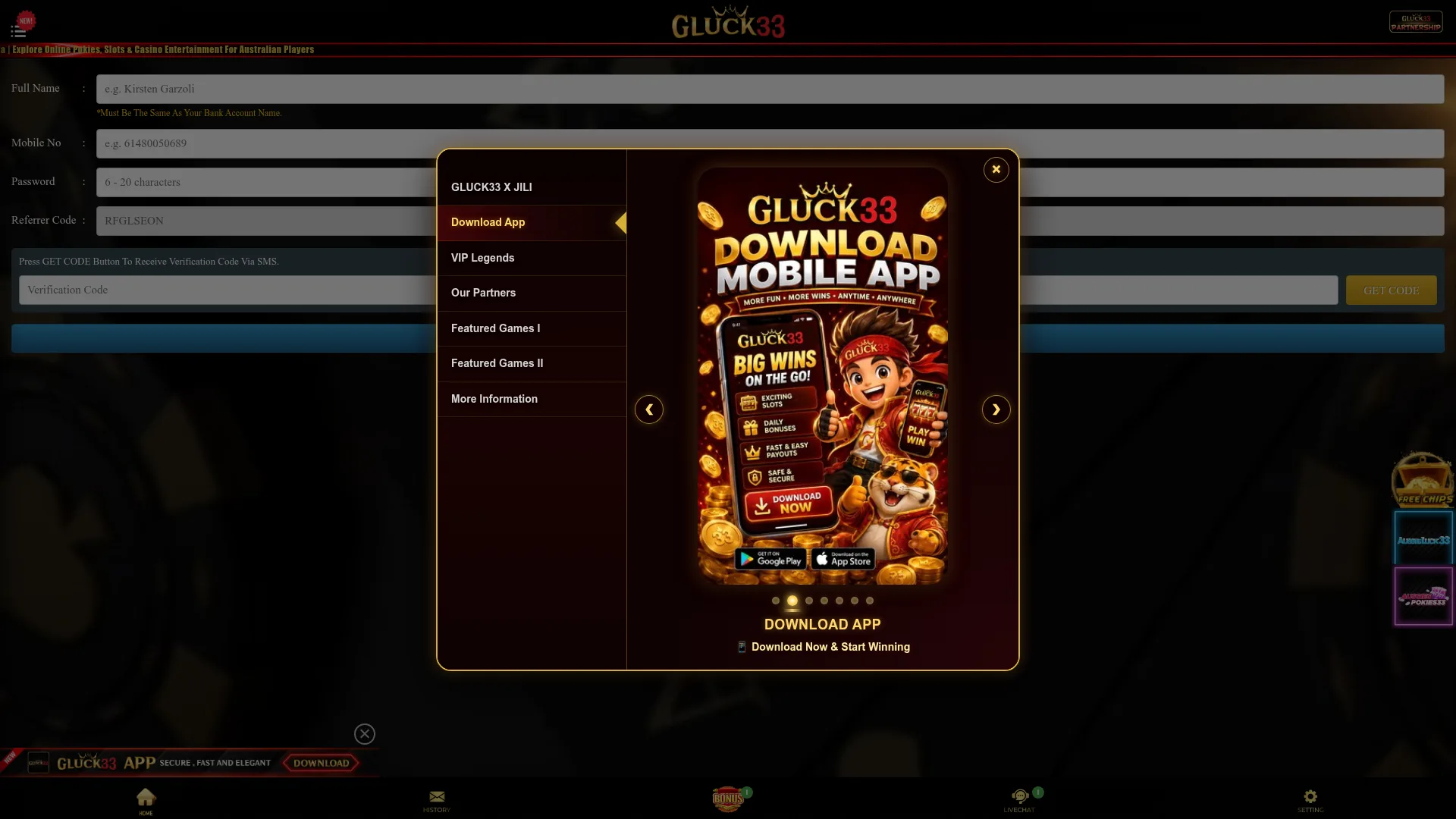Jump to the fifth carousel dot
This screenshot has height=819, width=1456.
click(x=839, y=601)
